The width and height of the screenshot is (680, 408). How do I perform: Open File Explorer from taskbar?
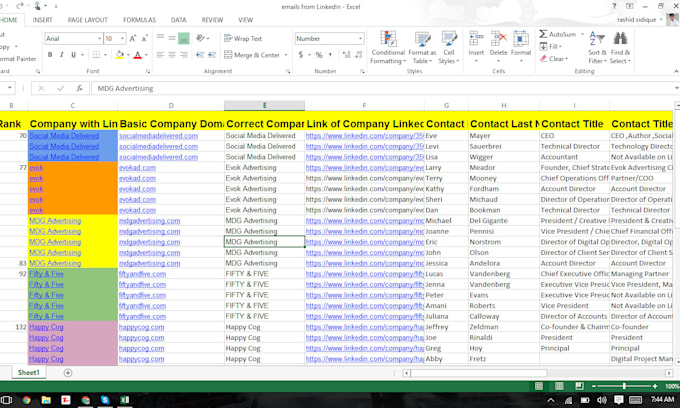[x=46, y=400]
